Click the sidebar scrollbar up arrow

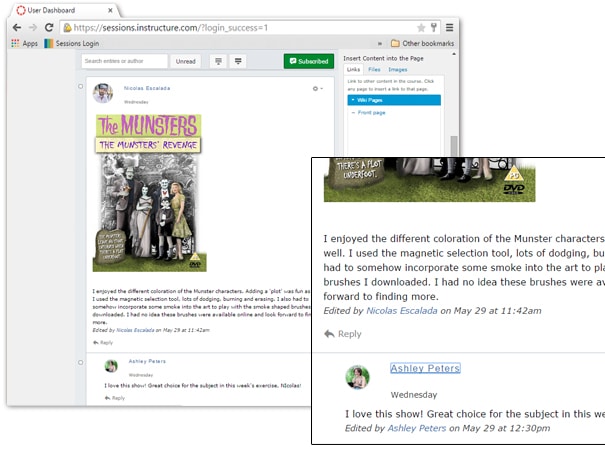454,54
